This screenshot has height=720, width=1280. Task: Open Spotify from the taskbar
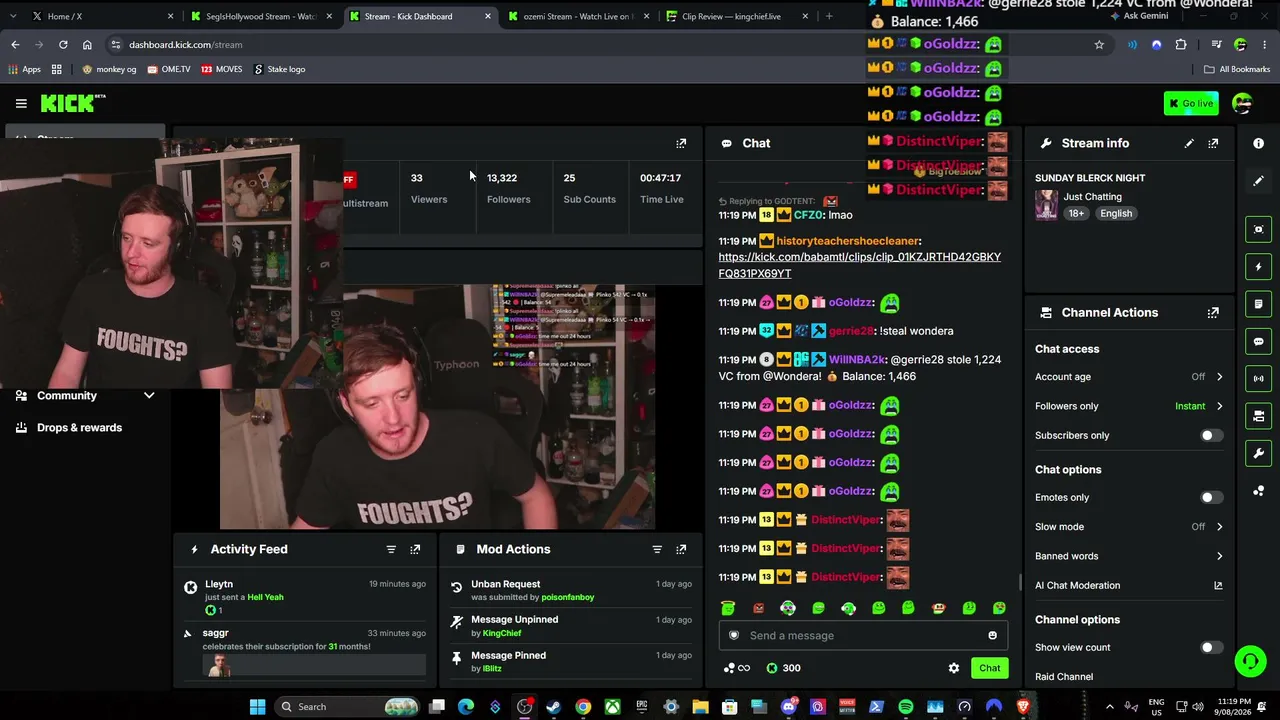[x=905, y=706]
